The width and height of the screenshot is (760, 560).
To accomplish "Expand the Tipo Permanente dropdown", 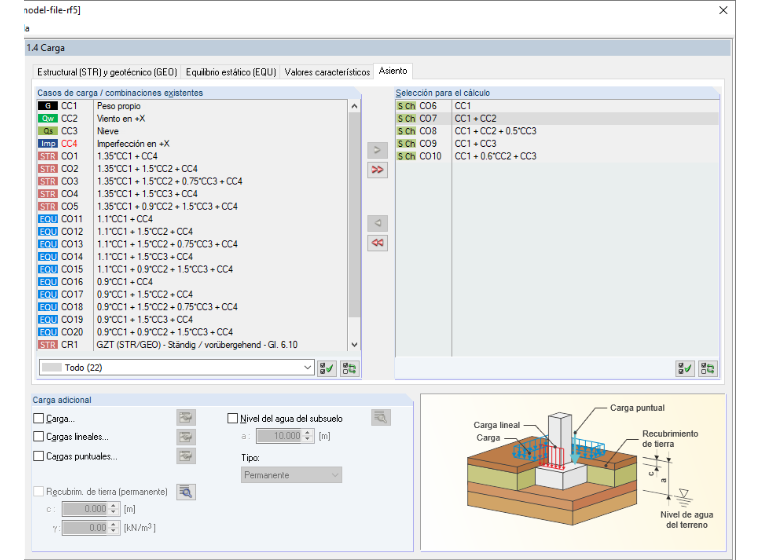I will click(x=291, y=475).
